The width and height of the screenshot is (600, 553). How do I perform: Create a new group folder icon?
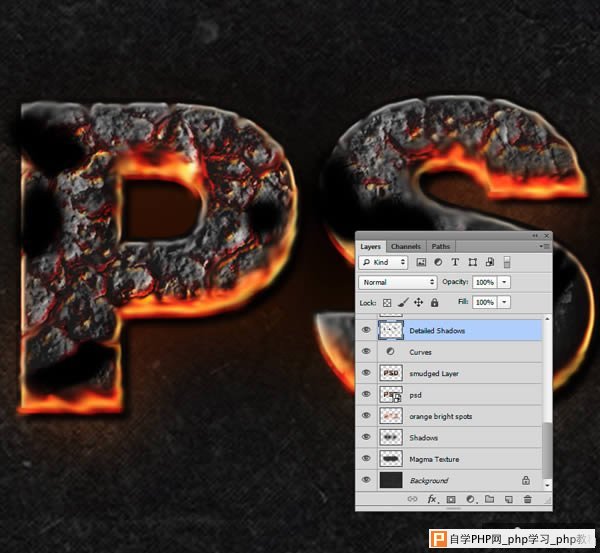(489, 499)
